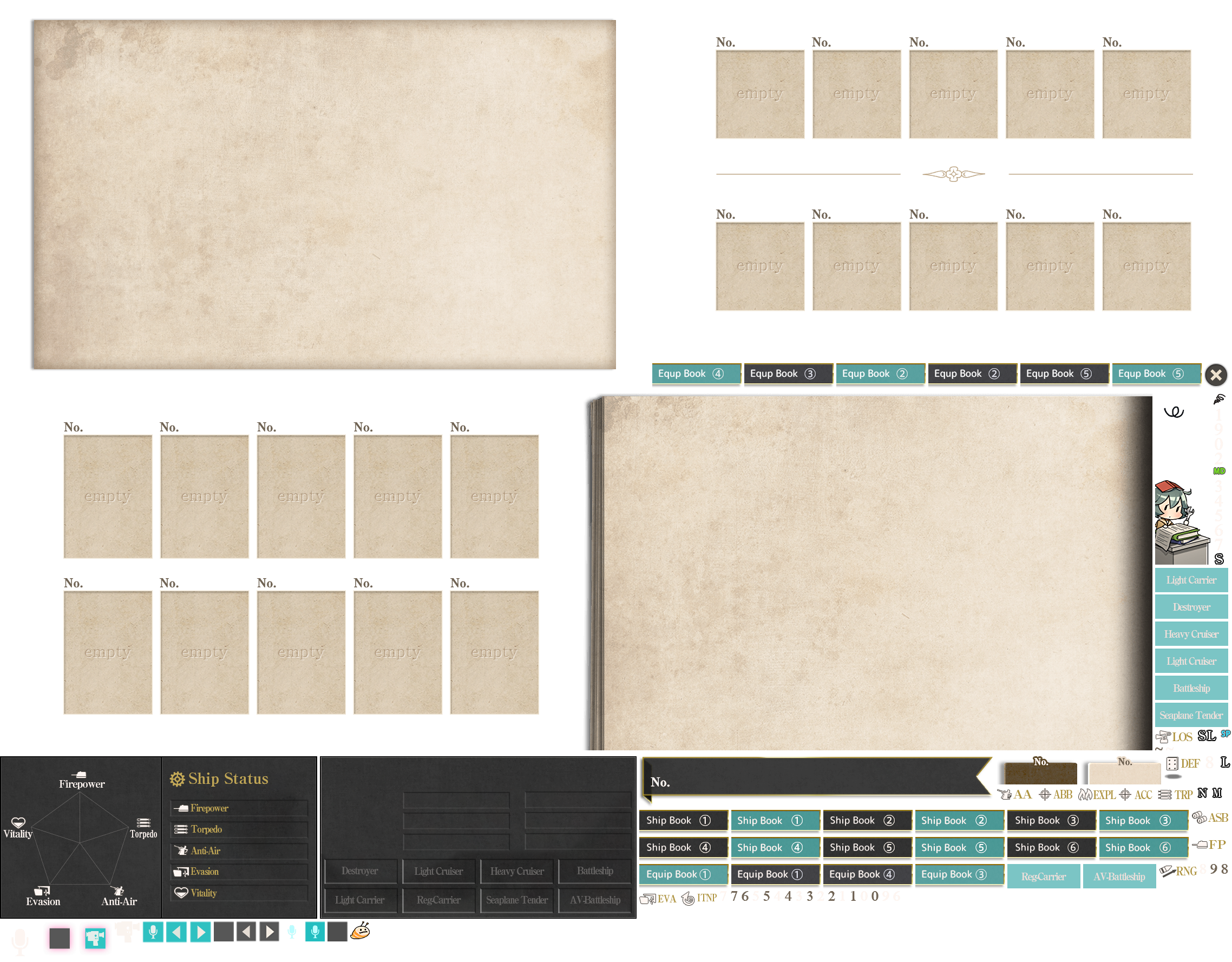
Task: Open the teal Ship Book ⑥ tab
Action: (1143, 847)
